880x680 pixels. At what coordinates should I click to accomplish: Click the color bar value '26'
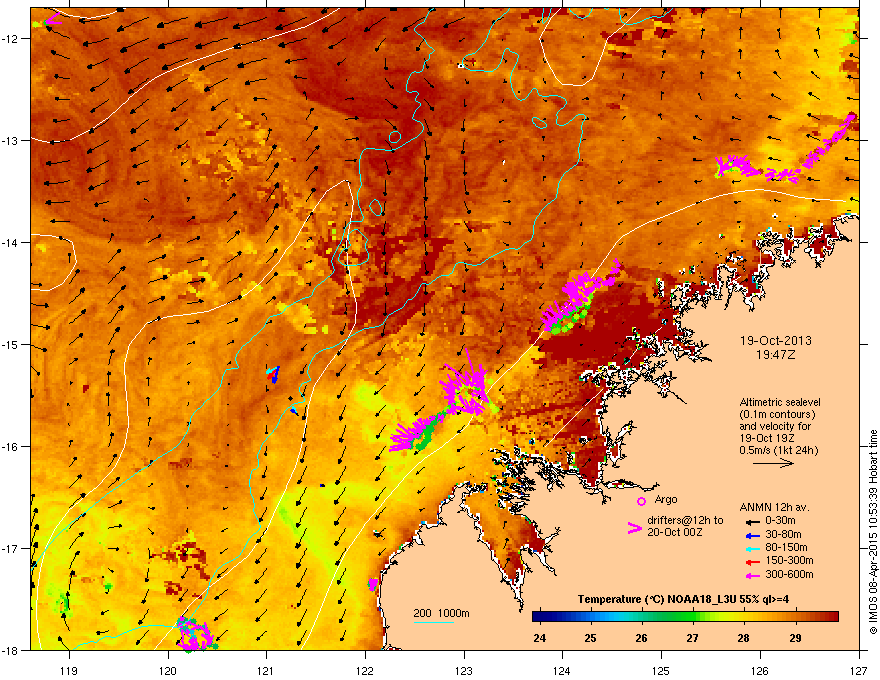(641, 638)
